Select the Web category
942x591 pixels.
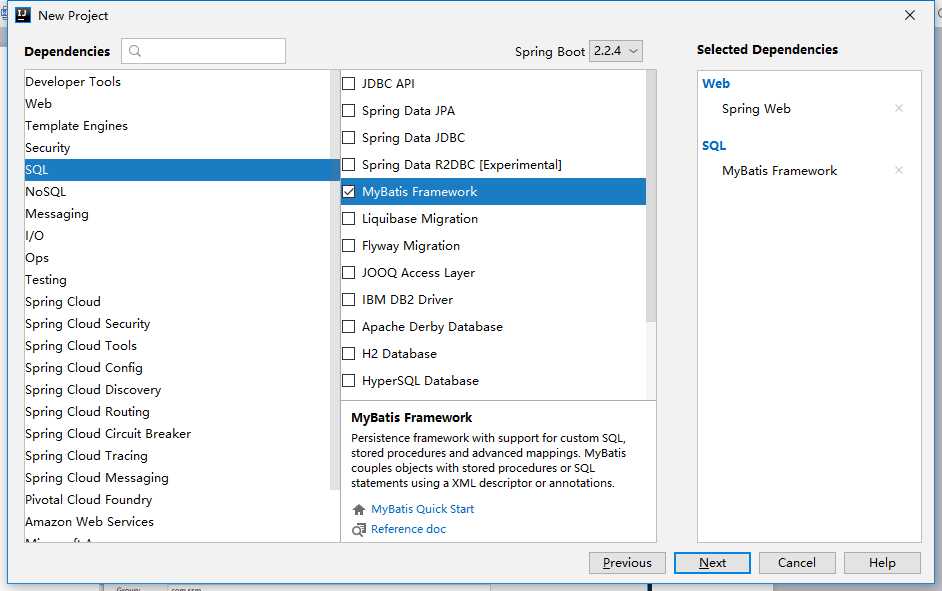(x=178, y=104)
